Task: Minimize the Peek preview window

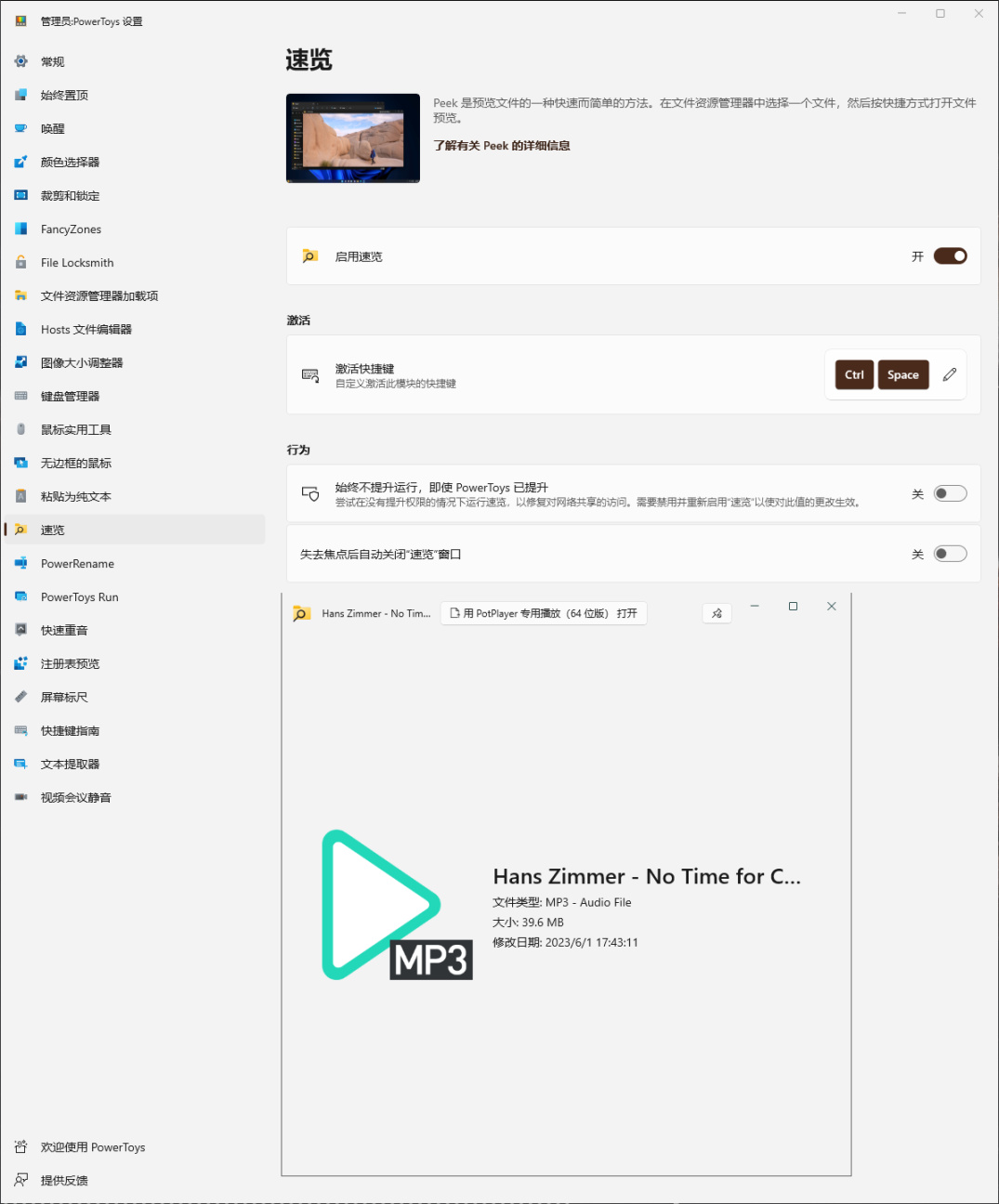Action: 755,606
